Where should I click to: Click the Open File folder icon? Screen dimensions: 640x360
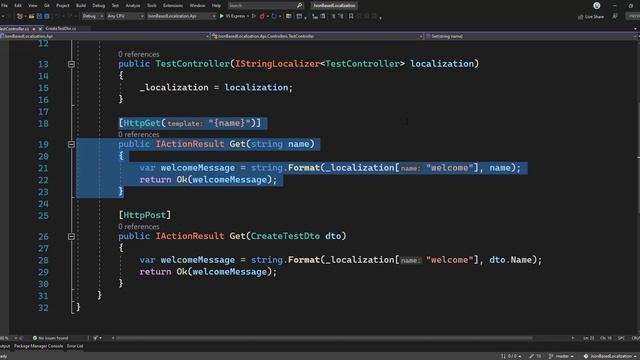point(31,16)
